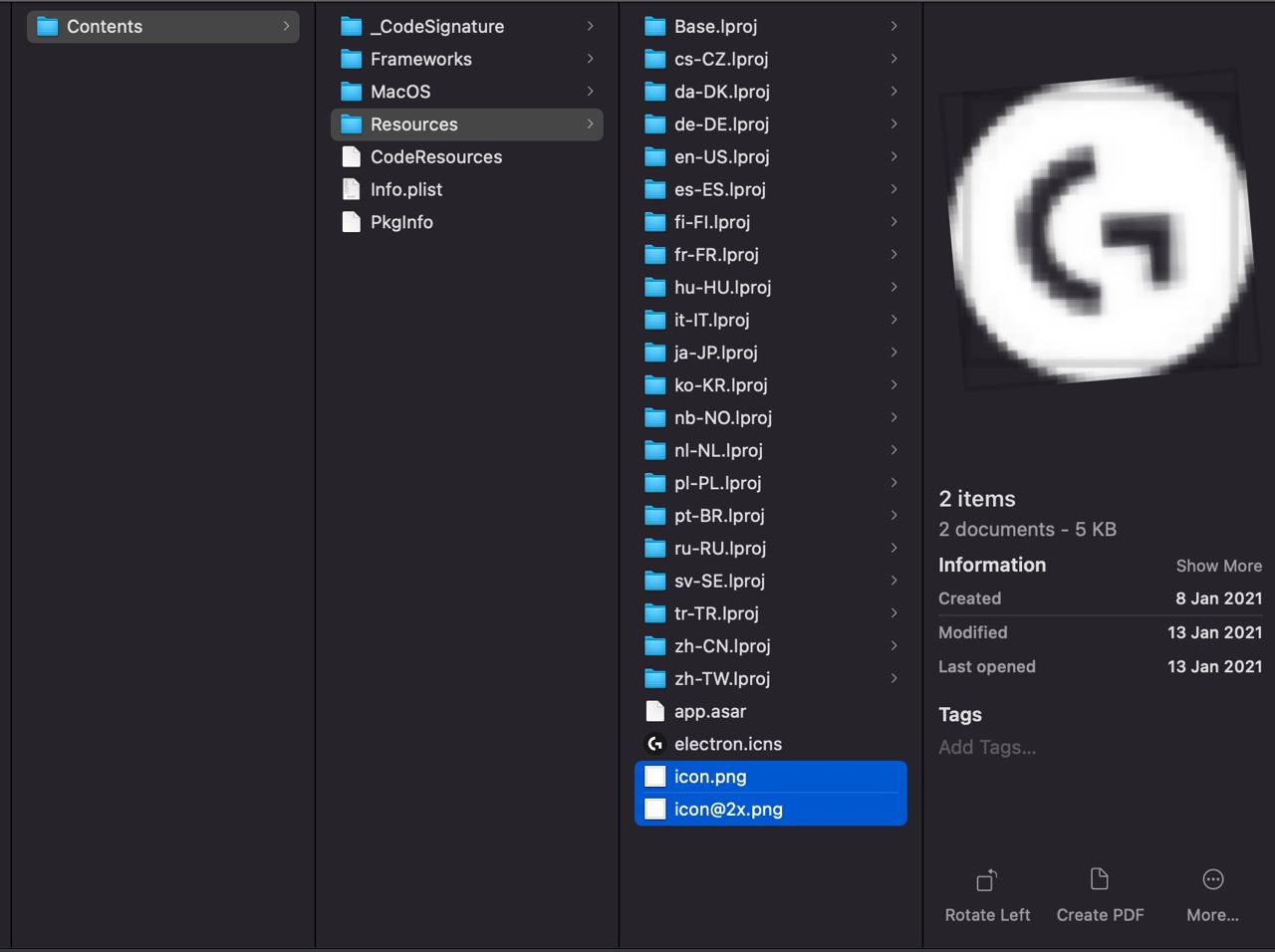Viewport: 1275px width, 952px height.
Task: Select the icon@2x.png file name
Action: pos(728,810)
